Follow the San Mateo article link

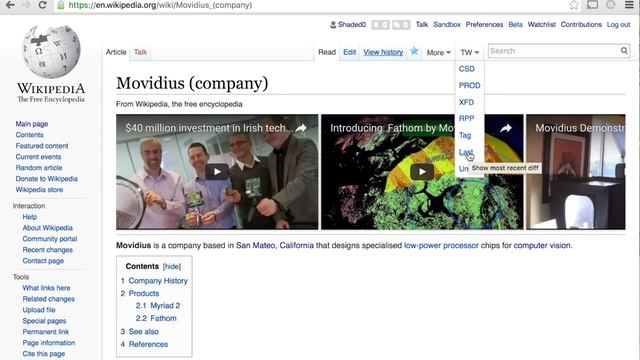pos(256,245)
